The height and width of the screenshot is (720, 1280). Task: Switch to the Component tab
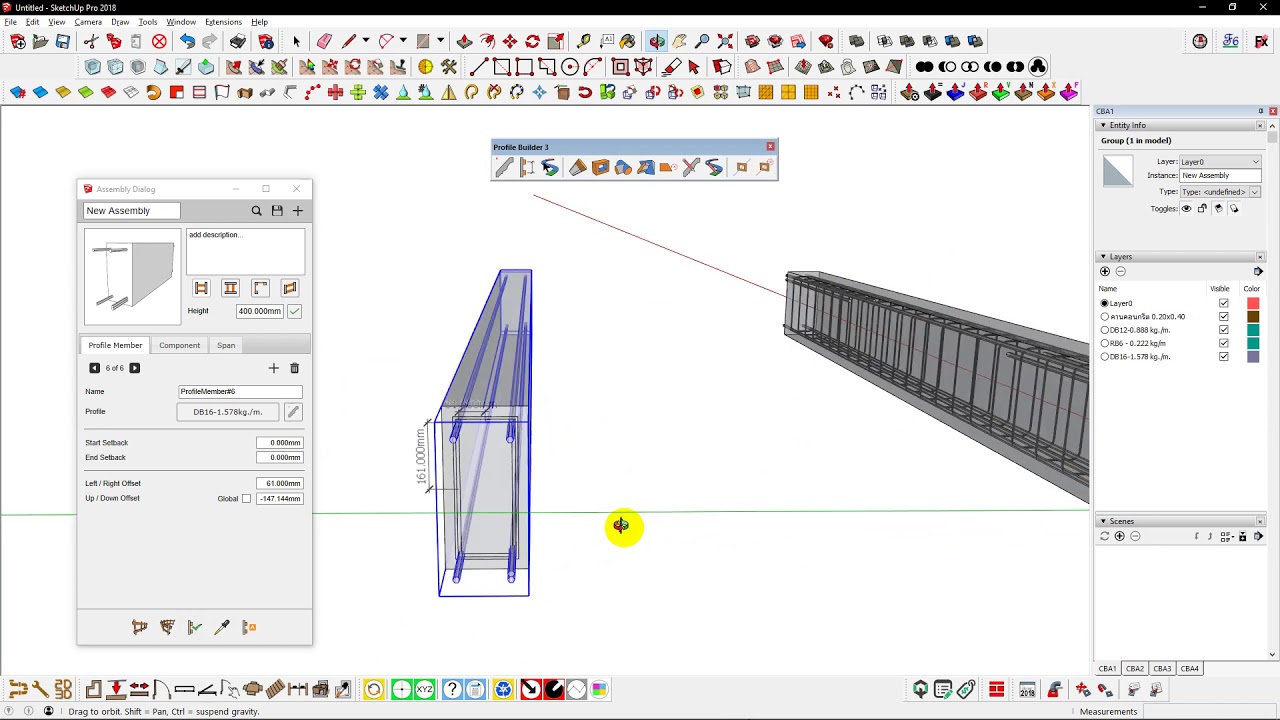pyautogui.click(x=179, y=345)
